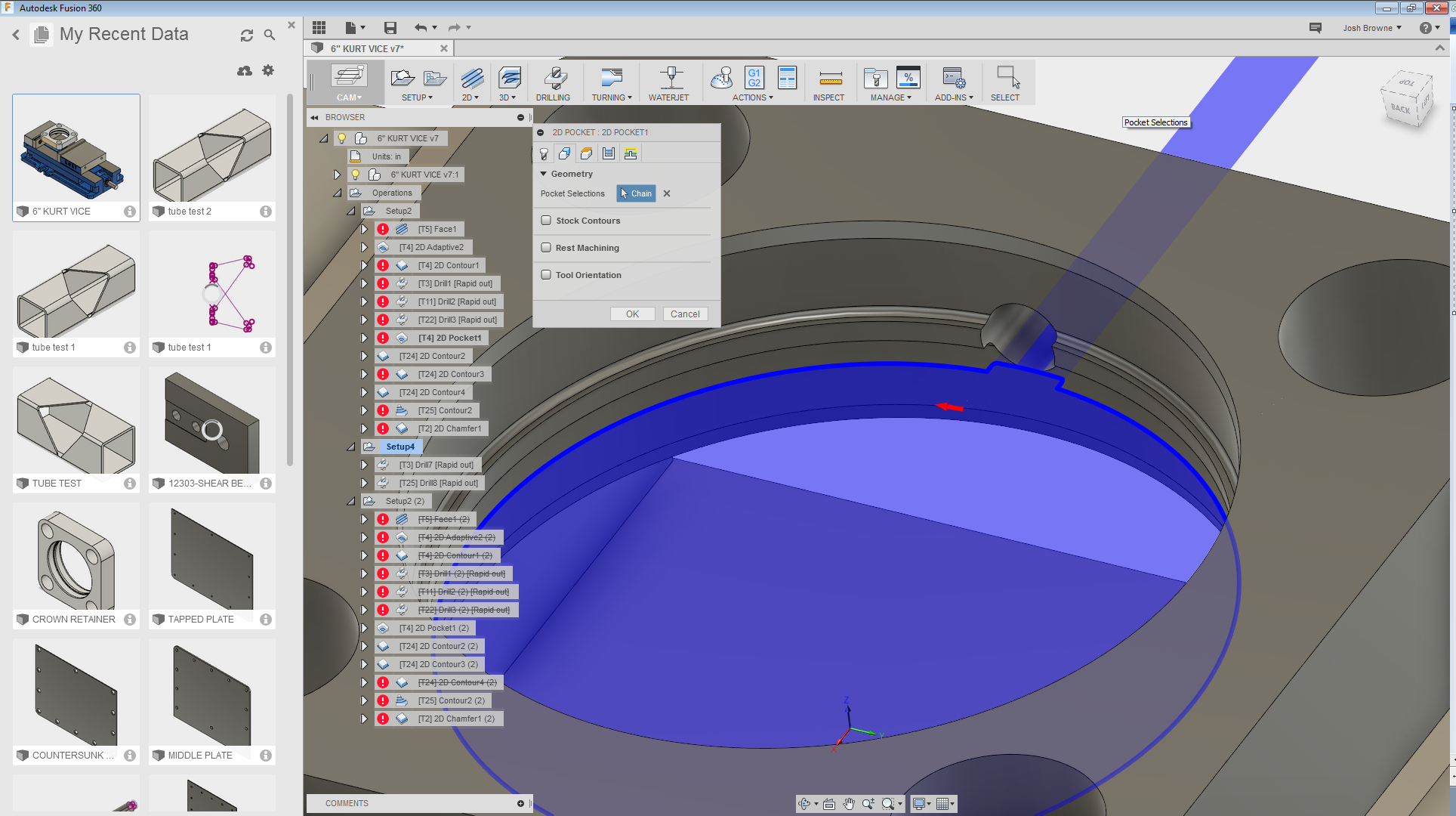Select the Waterjet cutting tool

[x=671, y=78]
